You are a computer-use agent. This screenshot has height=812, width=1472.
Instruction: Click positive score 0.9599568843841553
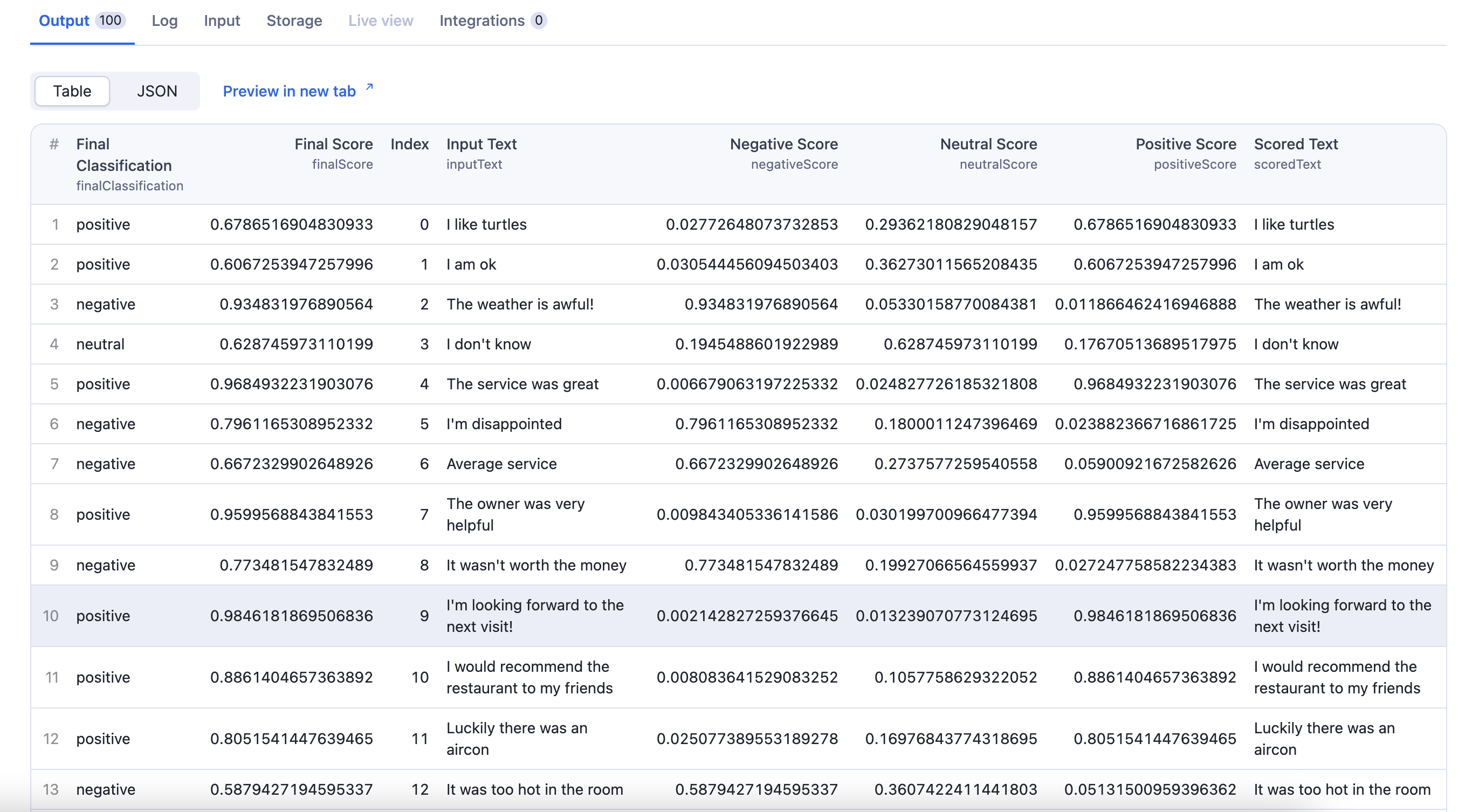[1155, 514]
